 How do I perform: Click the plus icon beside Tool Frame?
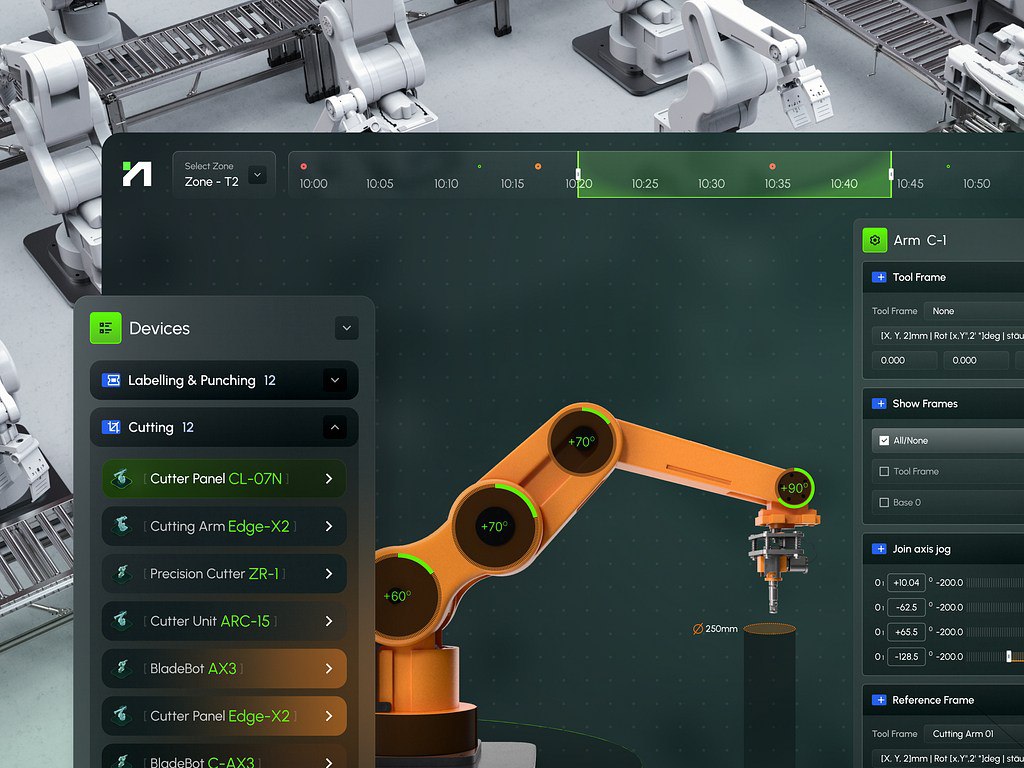(x=879, y=277)
